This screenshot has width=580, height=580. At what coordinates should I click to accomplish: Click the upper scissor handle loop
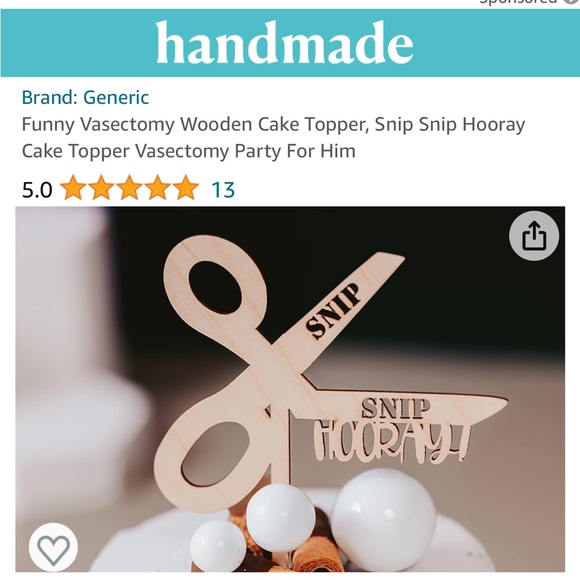coord(215,289)
